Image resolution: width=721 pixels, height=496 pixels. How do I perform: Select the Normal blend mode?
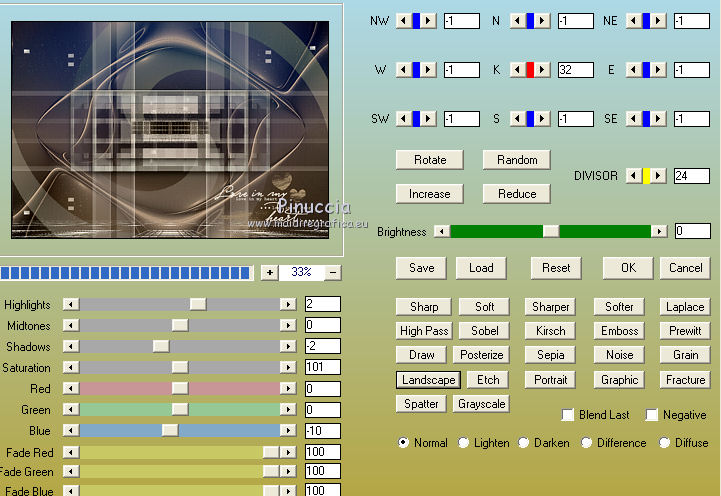pos(403,443)
